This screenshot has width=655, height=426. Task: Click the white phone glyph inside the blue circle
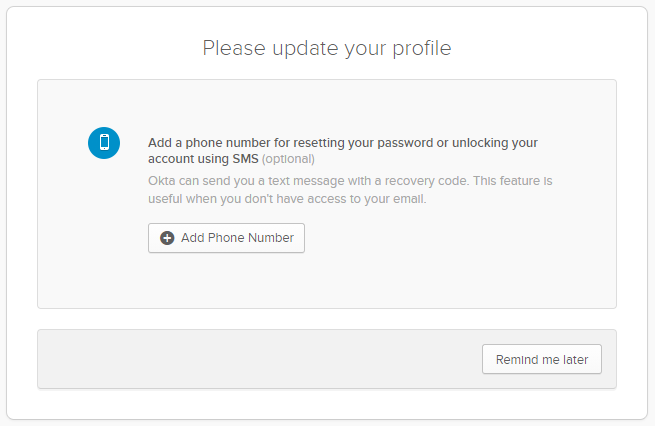104,142
